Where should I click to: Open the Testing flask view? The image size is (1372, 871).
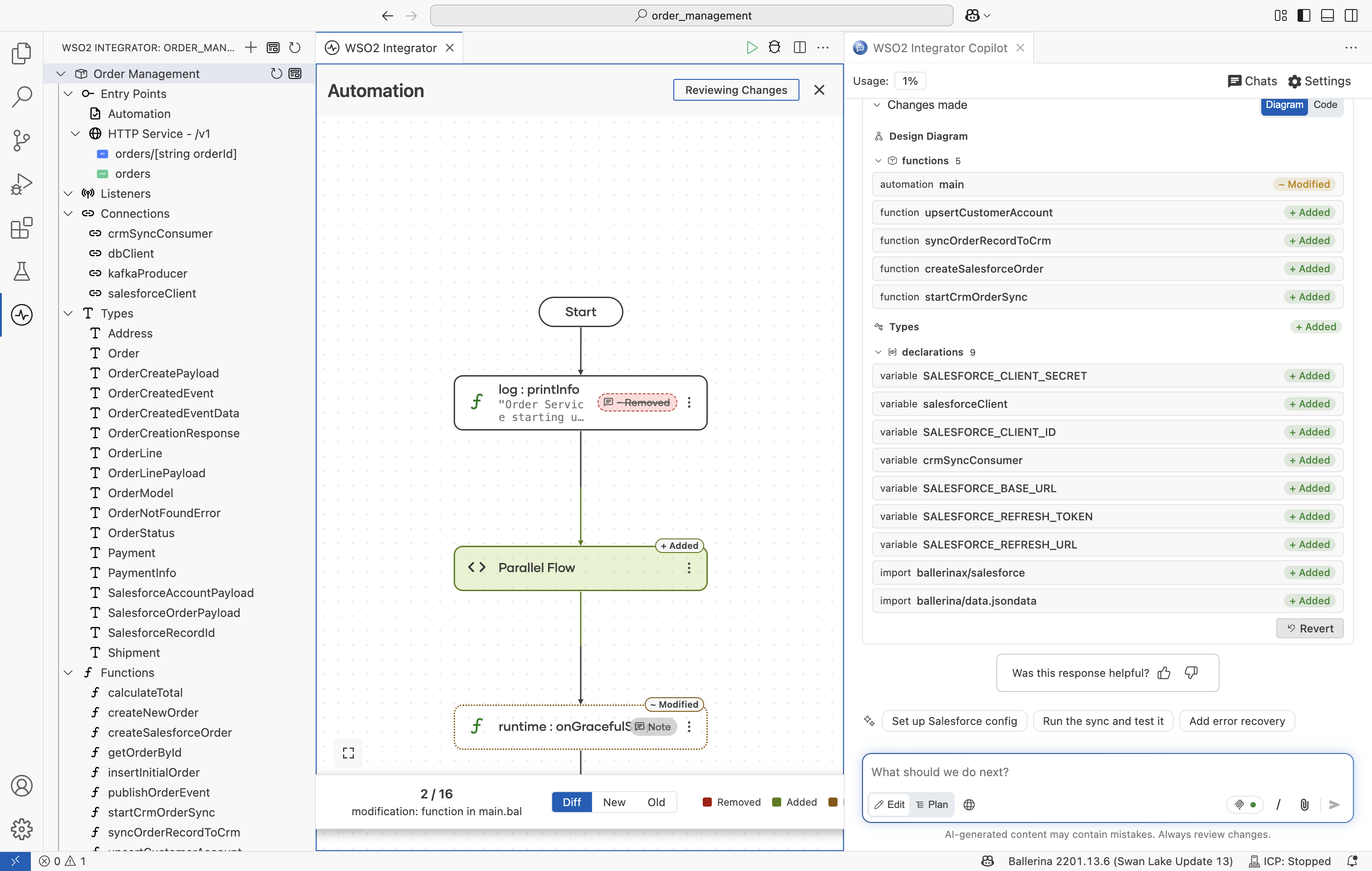click(22, 271)
